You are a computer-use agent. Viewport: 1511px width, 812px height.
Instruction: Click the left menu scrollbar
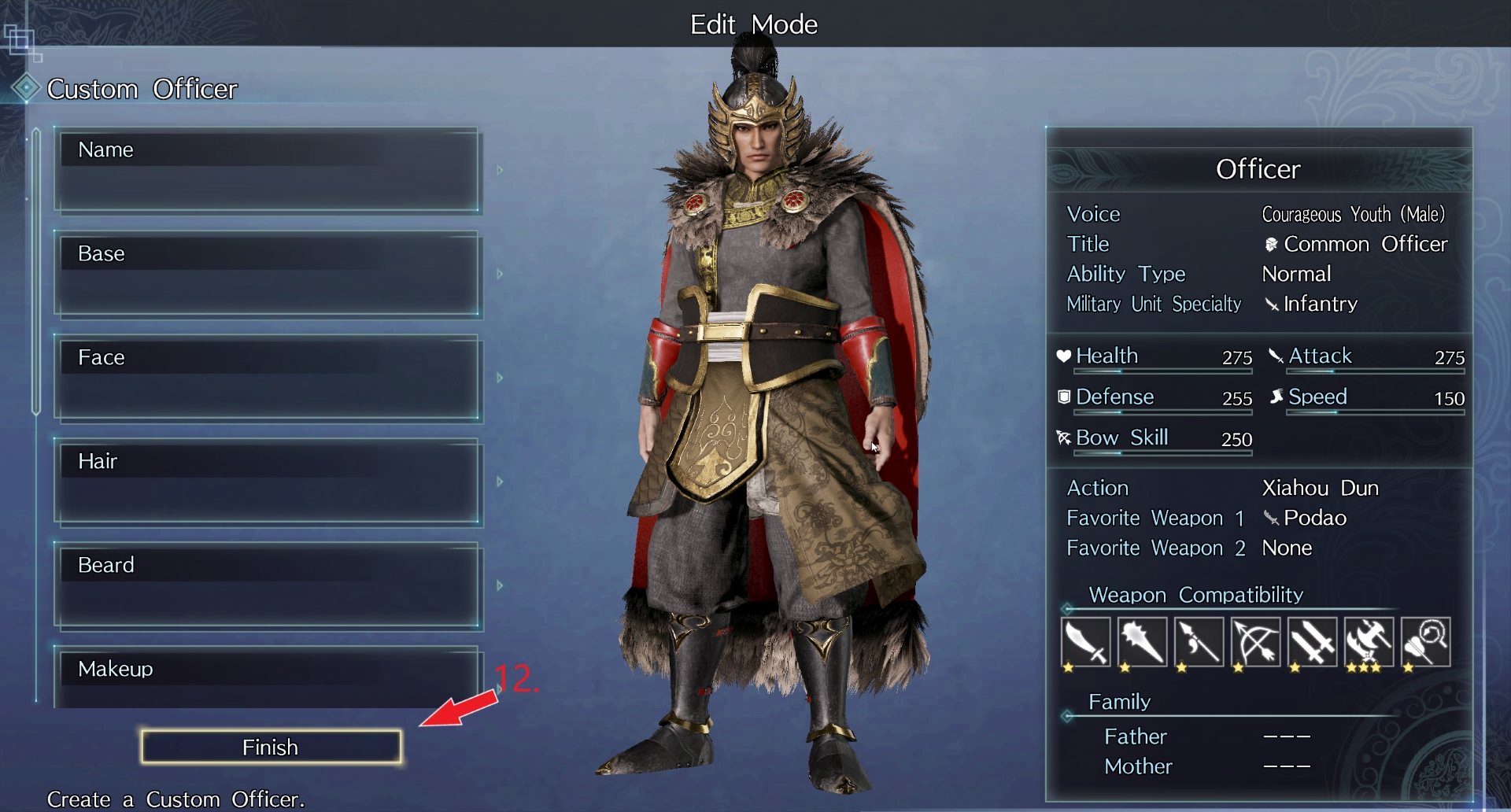pos(36,271)
